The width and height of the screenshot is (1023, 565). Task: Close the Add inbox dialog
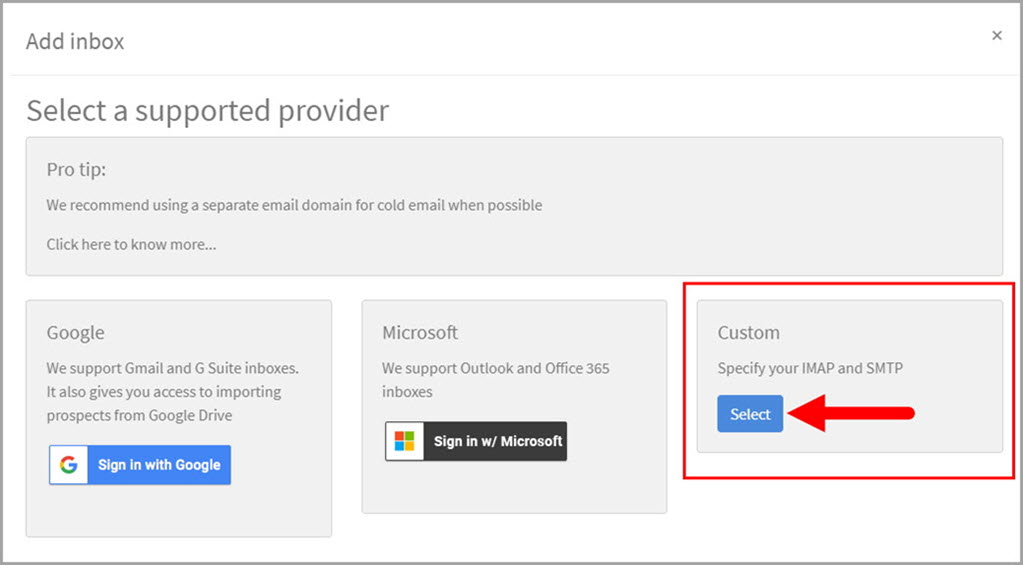996,36
